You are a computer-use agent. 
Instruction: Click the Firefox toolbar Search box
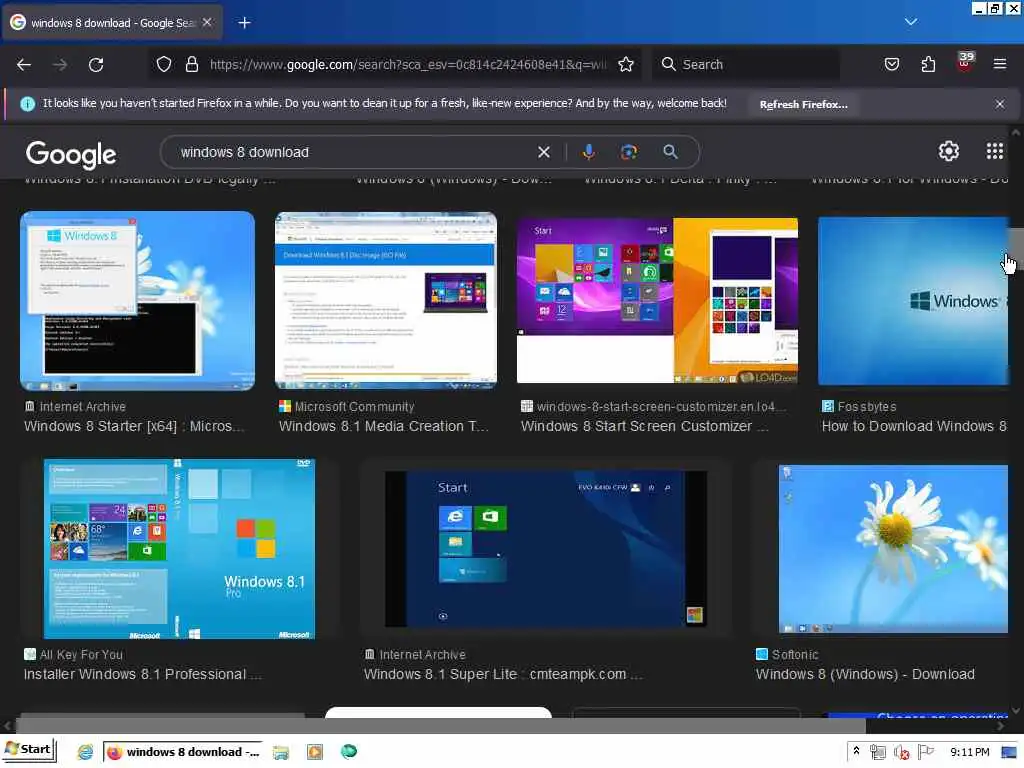(x=745, y=64)
